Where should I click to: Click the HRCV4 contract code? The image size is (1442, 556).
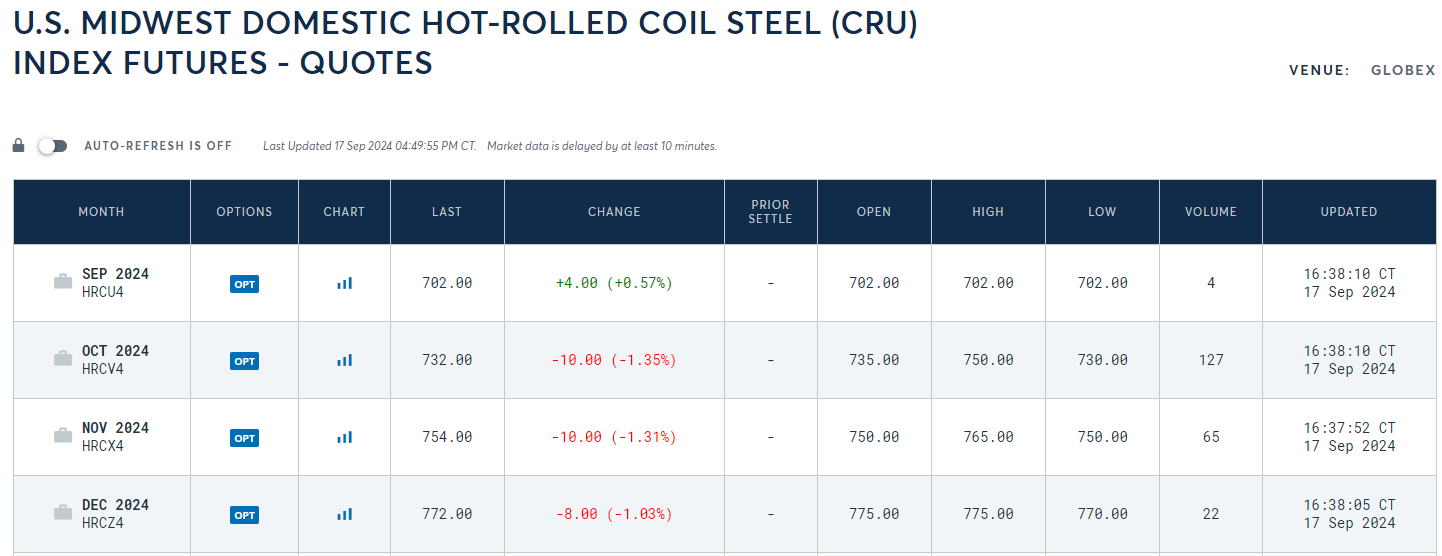pyautogui.click(x=102, y=369)
